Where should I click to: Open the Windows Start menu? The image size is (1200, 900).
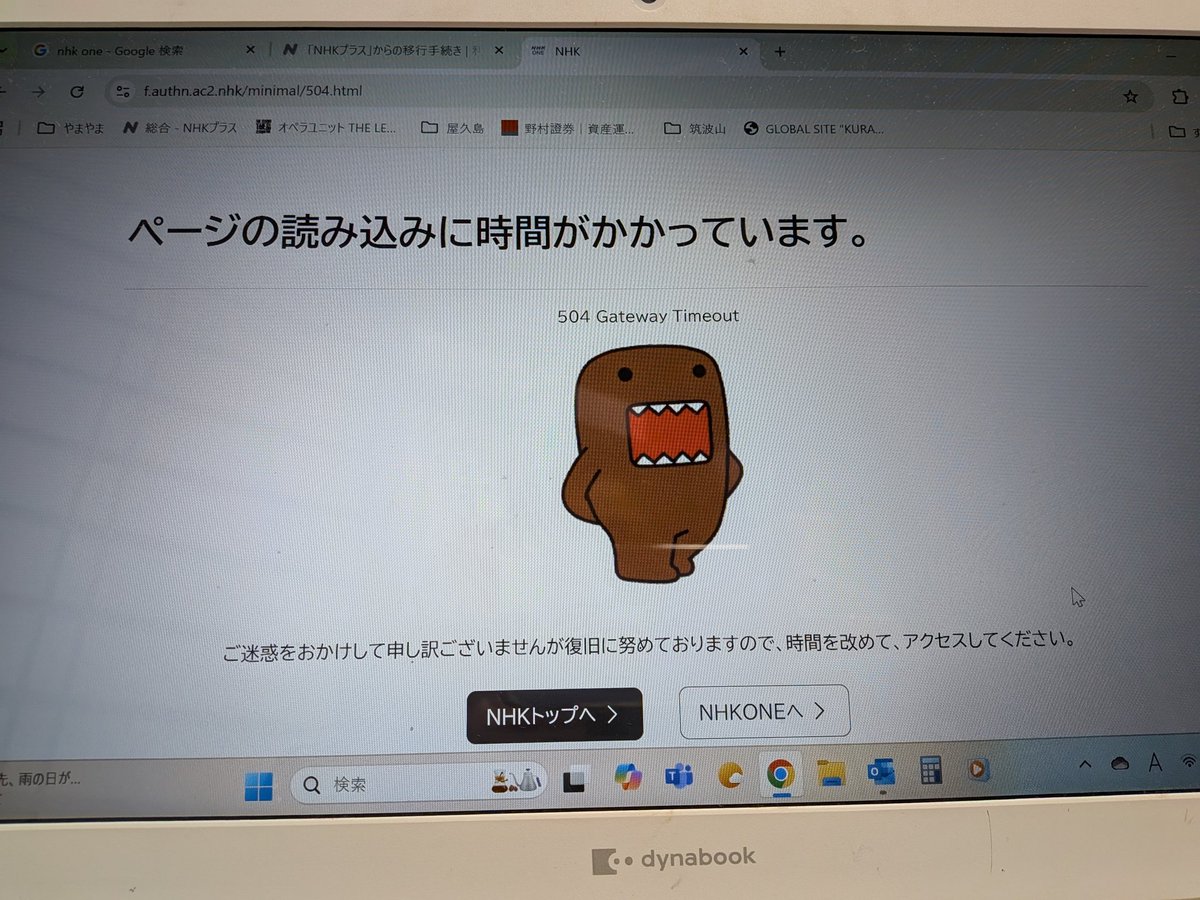coord(258,786)
